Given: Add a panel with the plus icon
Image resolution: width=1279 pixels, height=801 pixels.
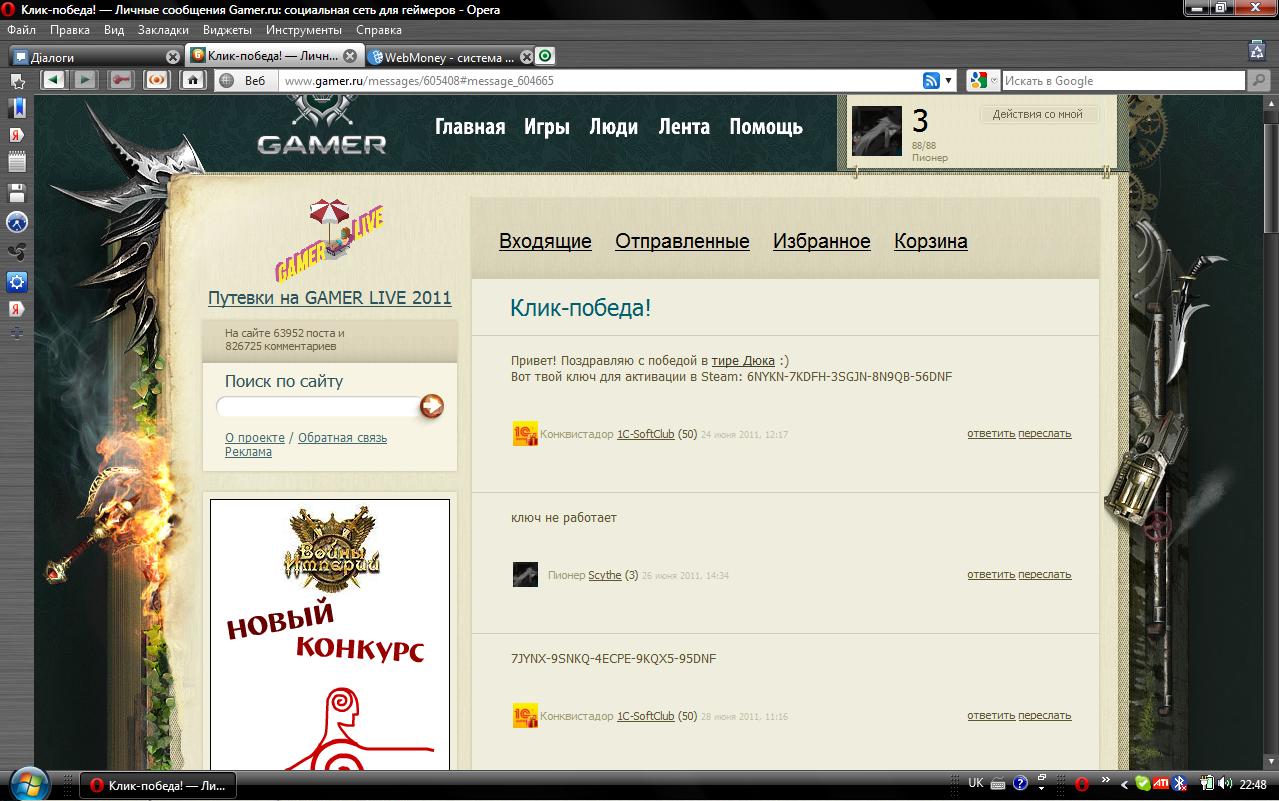Looking at the screenshot, I should click(17, 333).
